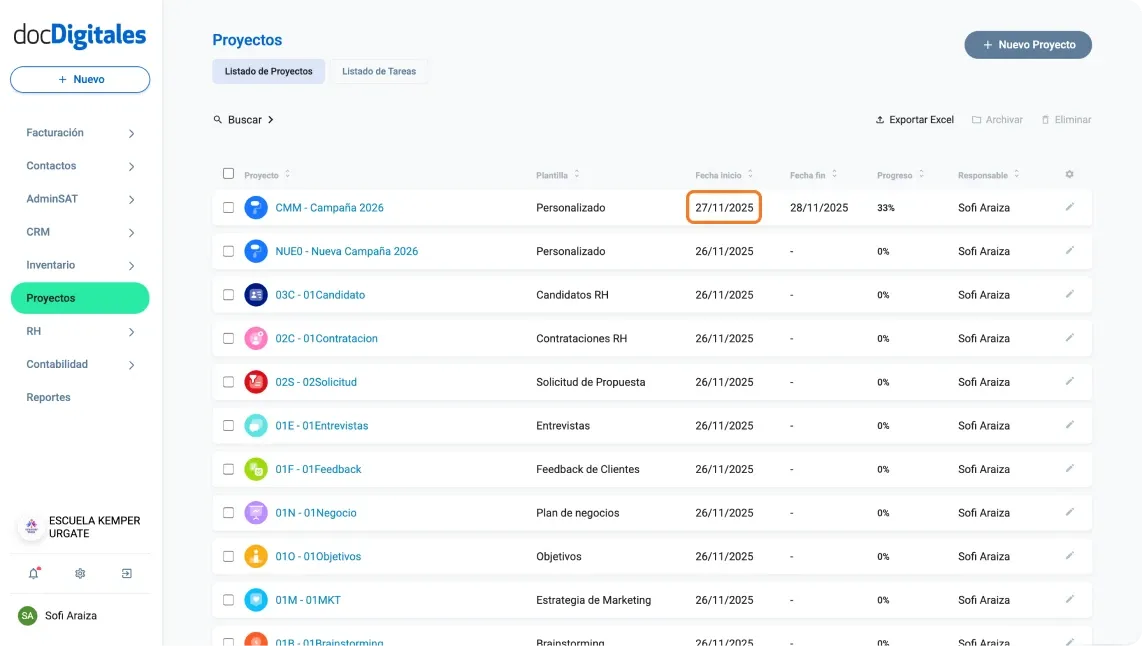Check the select-all checkbox in the header

coord(228,173)
